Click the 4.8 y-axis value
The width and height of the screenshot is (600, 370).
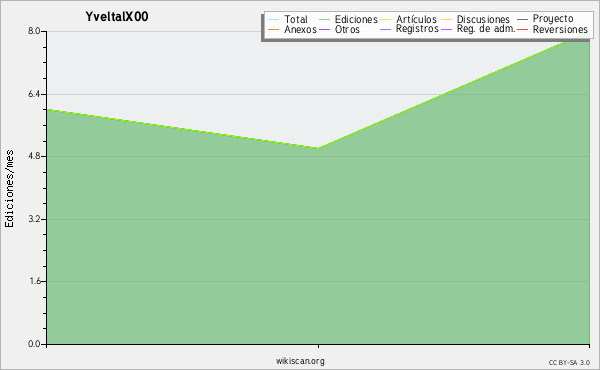(x=34, y=156)
